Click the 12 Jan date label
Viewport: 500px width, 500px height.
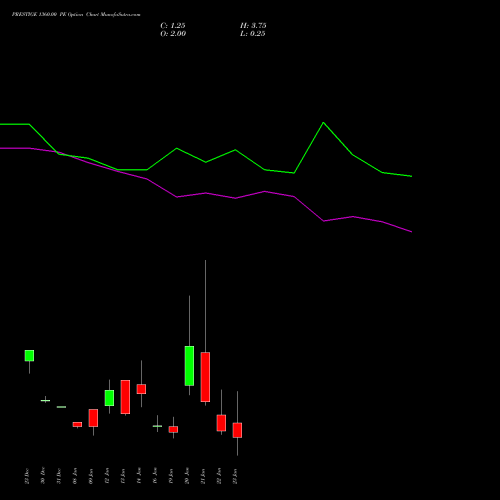tap(107, 476)
